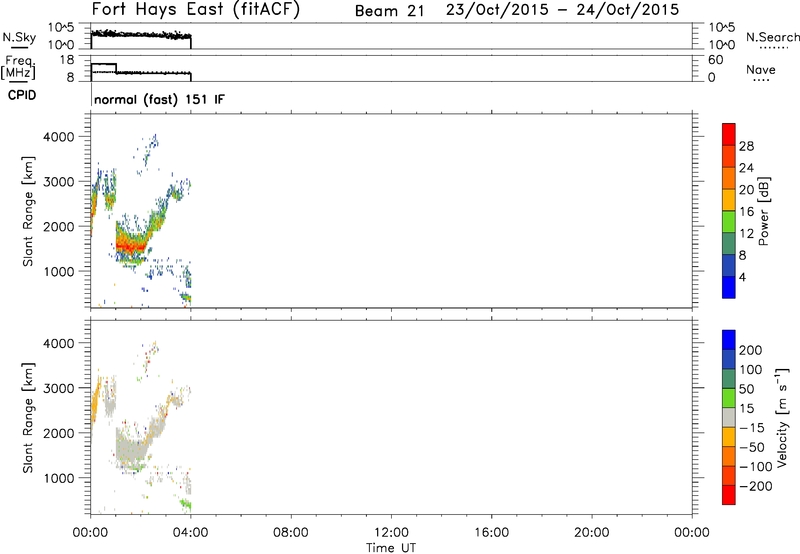Image resolution: width=800 pixels, height=554 pixels.
Task: Click the "Power [dB]" color bar title
Action: click(x=763, y=211)
